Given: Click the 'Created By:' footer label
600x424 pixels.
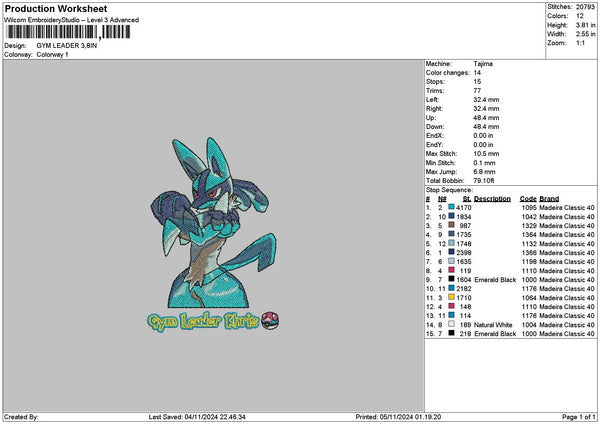Looking at the screenshot, I should coord(21,417).
